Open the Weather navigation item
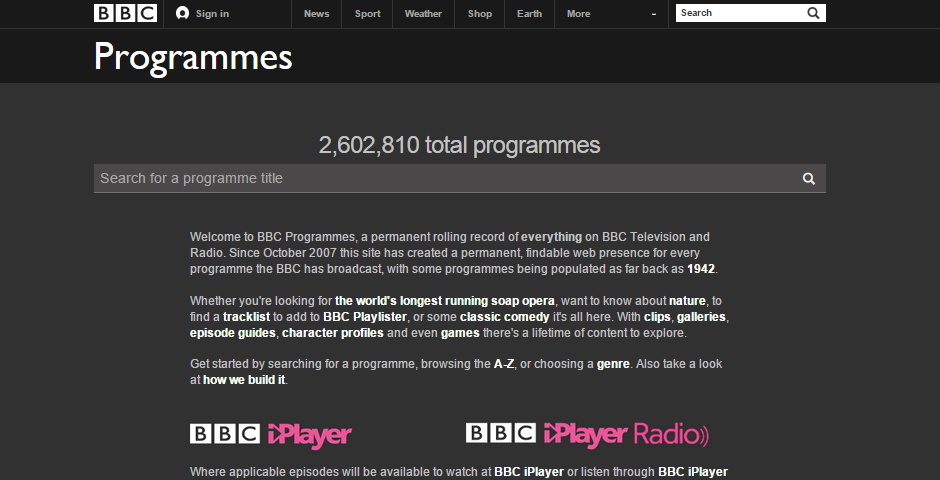 (423, 14)
